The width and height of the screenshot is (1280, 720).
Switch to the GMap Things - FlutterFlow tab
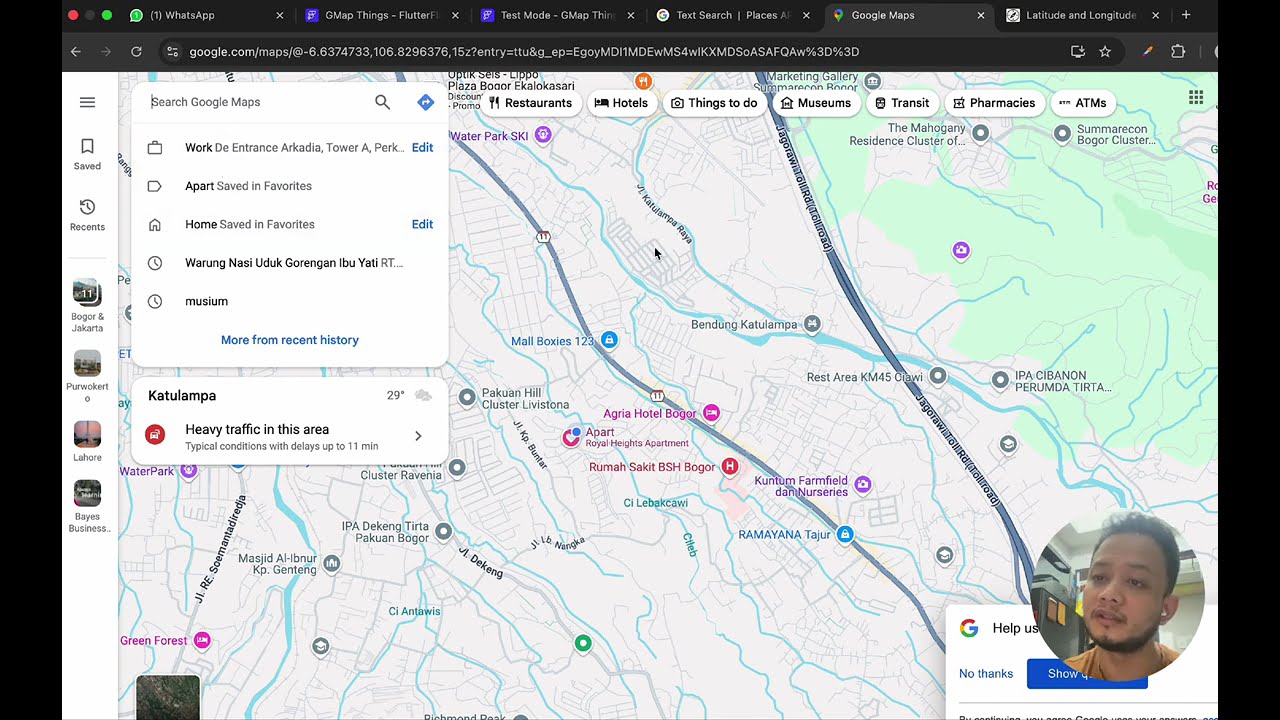pos(382,15)
